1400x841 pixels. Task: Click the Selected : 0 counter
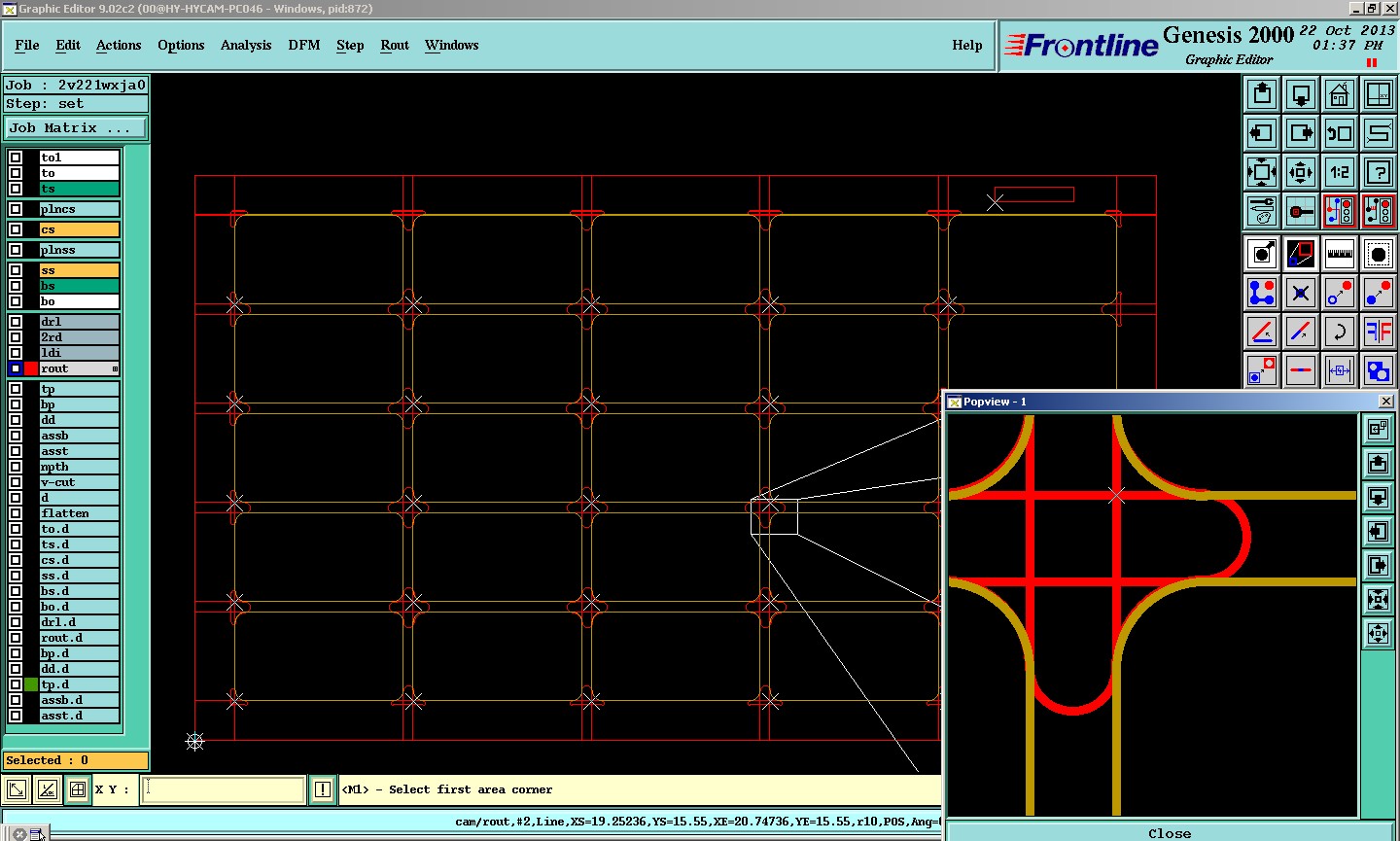click(x=76, y=760)
